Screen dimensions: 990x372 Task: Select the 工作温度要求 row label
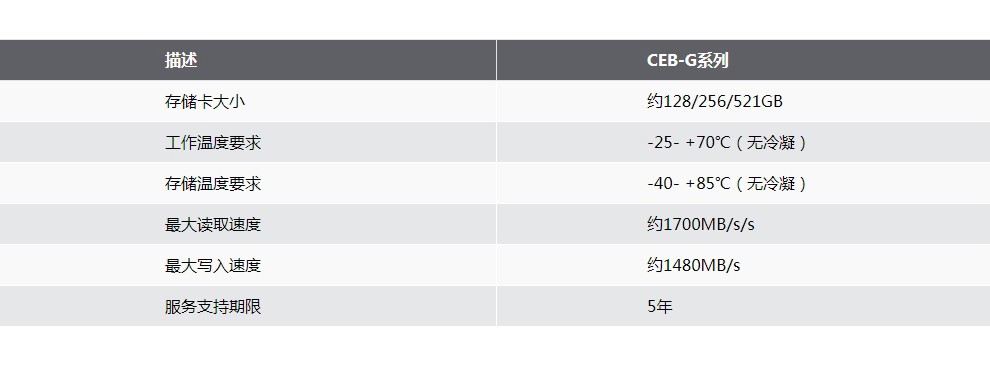point(213,142)
